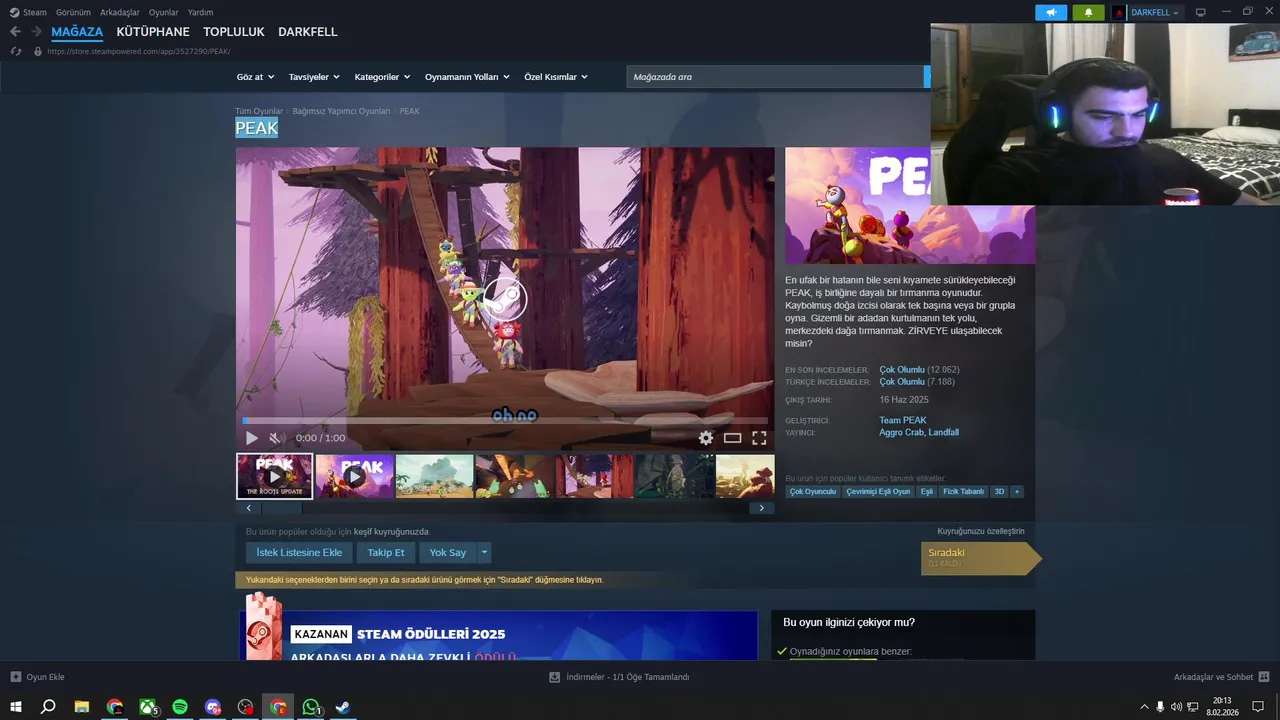Open WhatsApp from the Windows taskbar
Screen dimensions: 1280x720
pyautogui.click(x=311, y=707)
